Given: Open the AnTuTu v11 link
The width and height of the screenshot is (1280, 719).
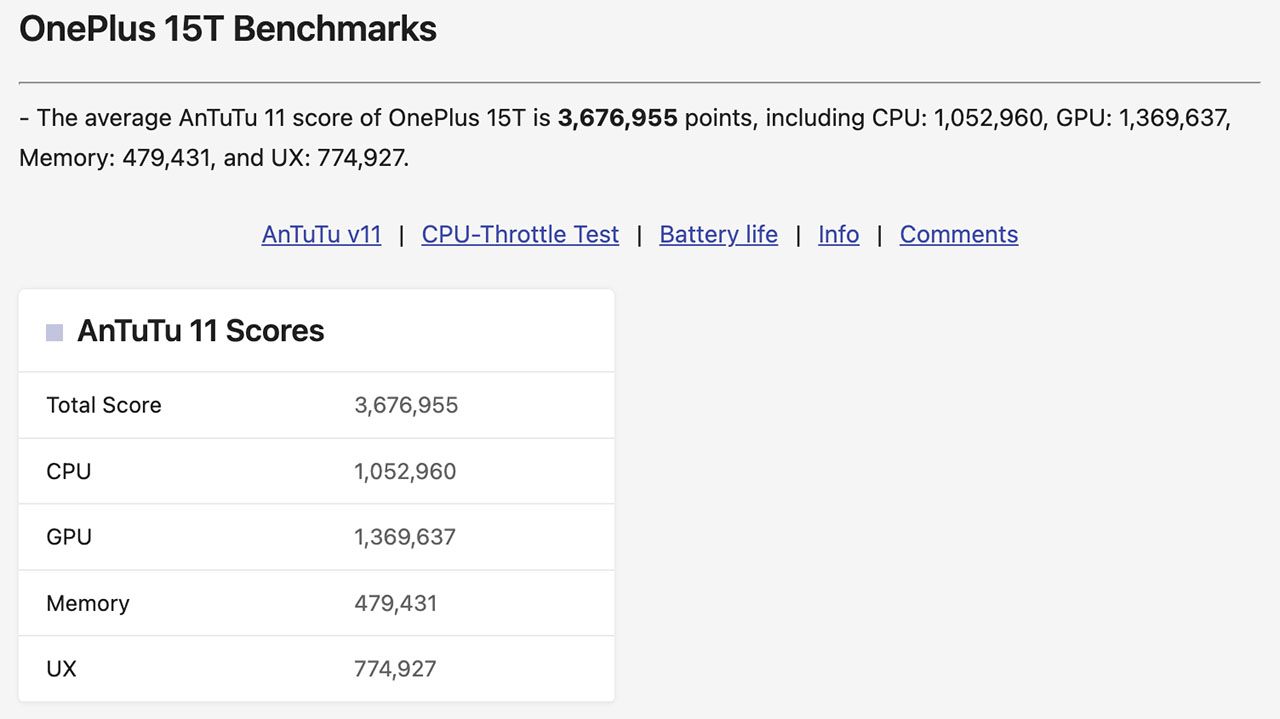Looking at the screenshot, I should click(x=321, y=234).
